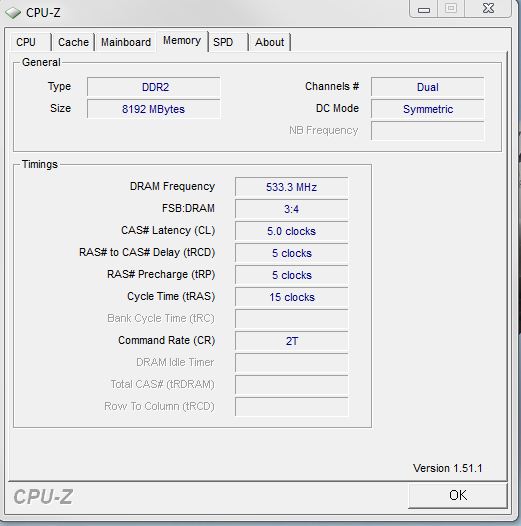The width and height of the screenshot is (521, 526).
Task: Select the Size value 8192 MBytes
Action: (154, 109)
